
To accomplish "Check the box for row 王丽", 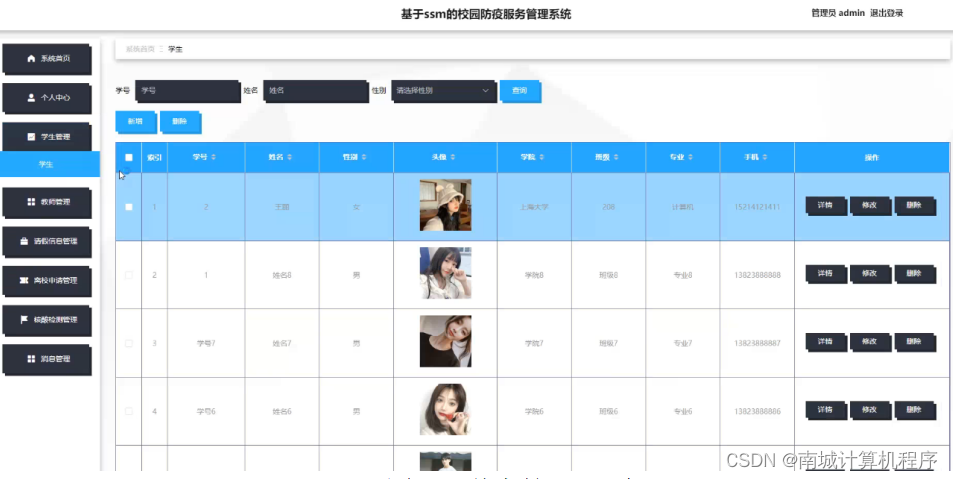I will (x=128, y=207).
